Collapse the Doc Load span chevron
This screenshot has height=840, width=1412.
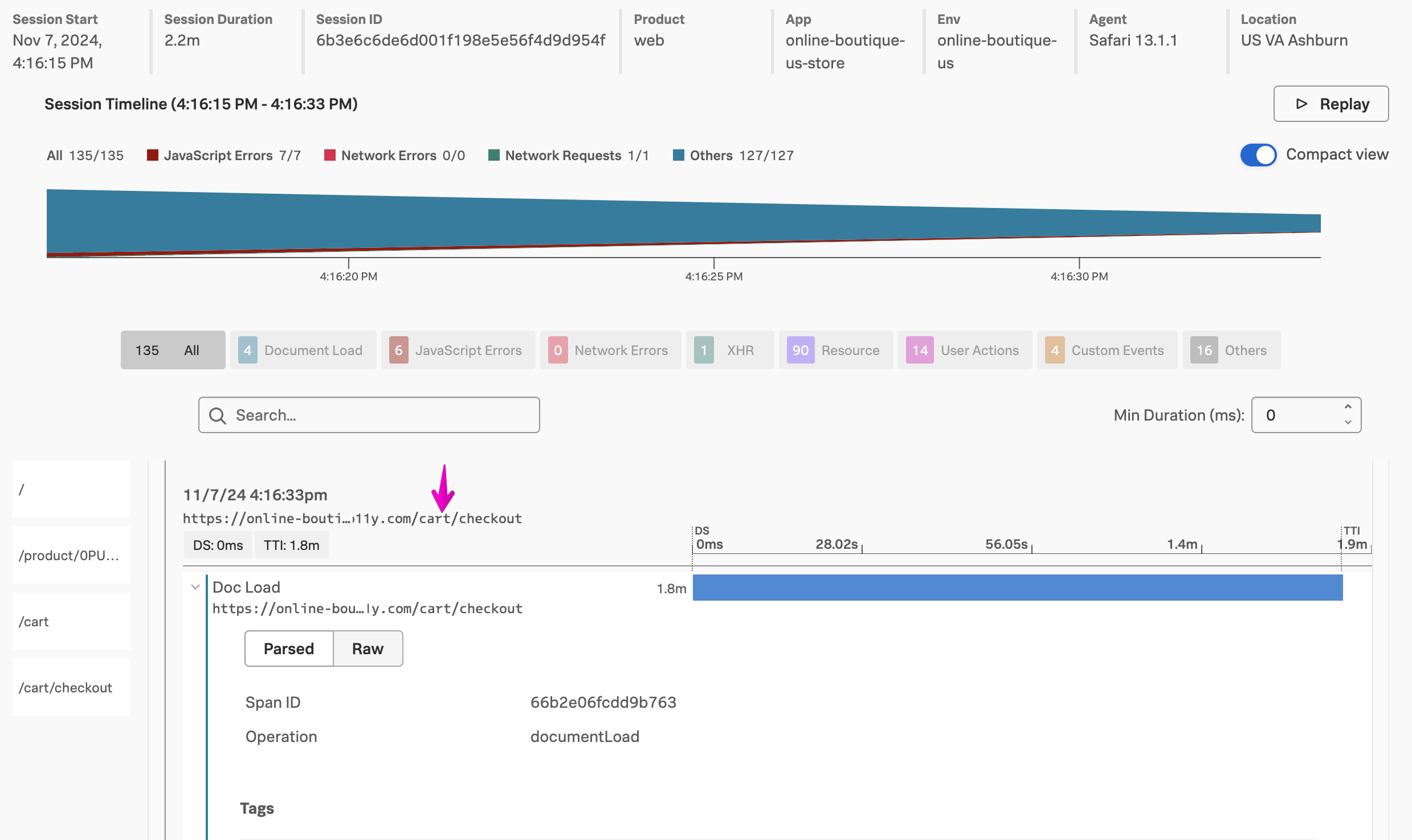pyautogui.click(x=195, y=587)
